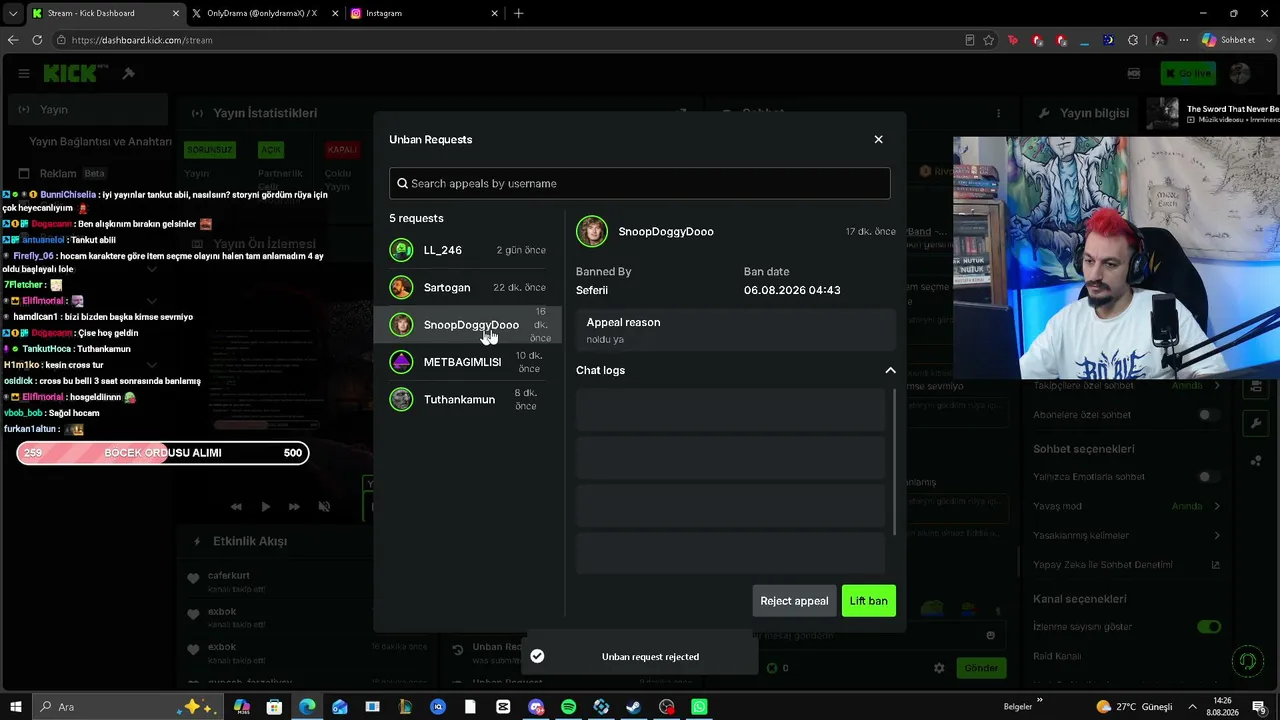This screenshot has width=1280, height=720.
Task: Open Yayın Bağlantısı ve Anahtarı page
Action: (x=100, y=142)
